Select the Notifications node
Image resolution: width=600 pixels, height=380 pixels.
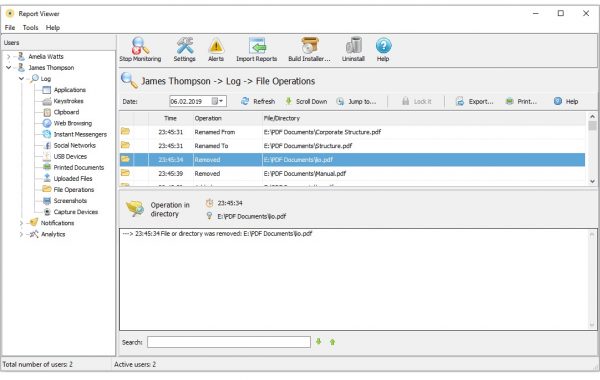pyautogui.click(x=57, y=223)
